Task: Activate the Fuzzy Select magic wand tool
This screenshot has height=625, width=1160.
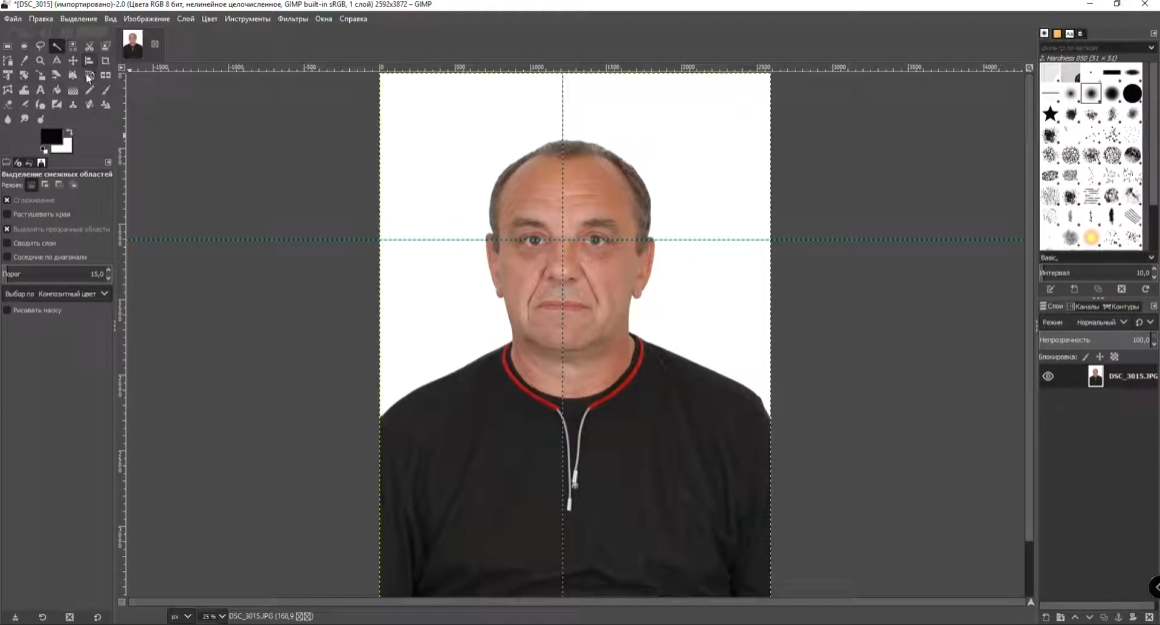Action: [56, 46]
